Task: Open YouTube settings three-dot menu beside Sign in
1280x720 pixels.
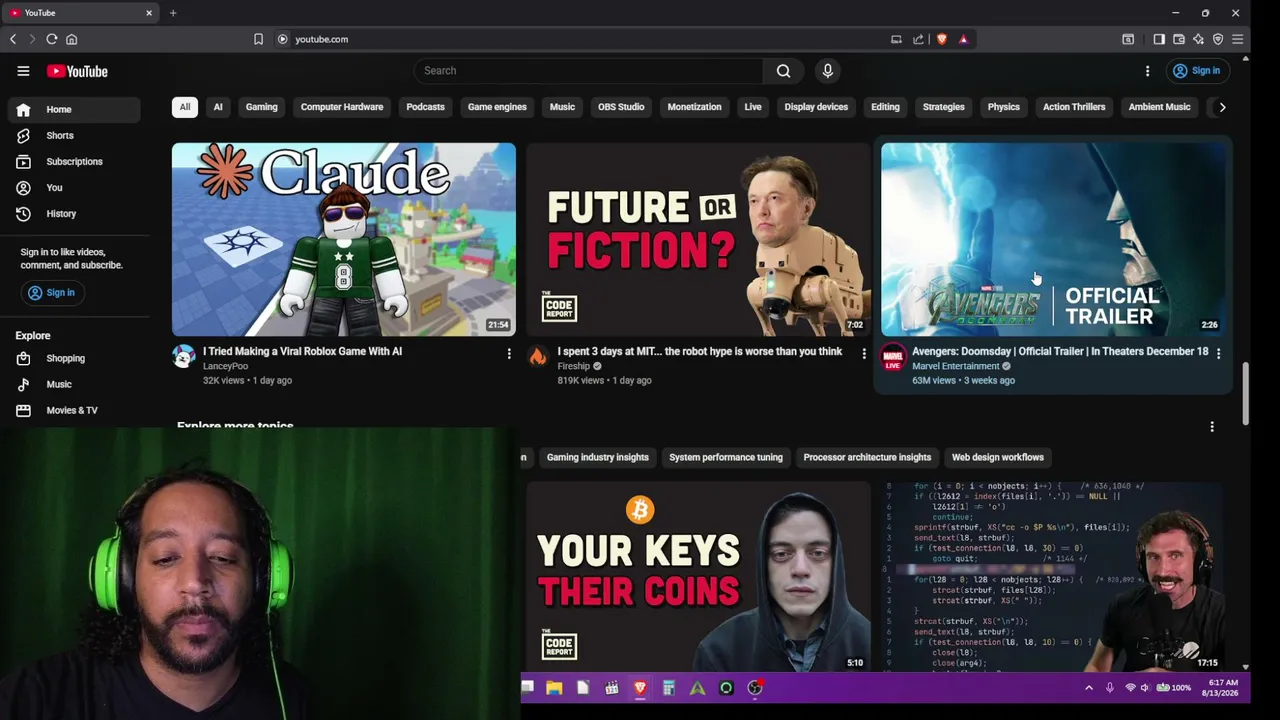Action: (1147, 71)
